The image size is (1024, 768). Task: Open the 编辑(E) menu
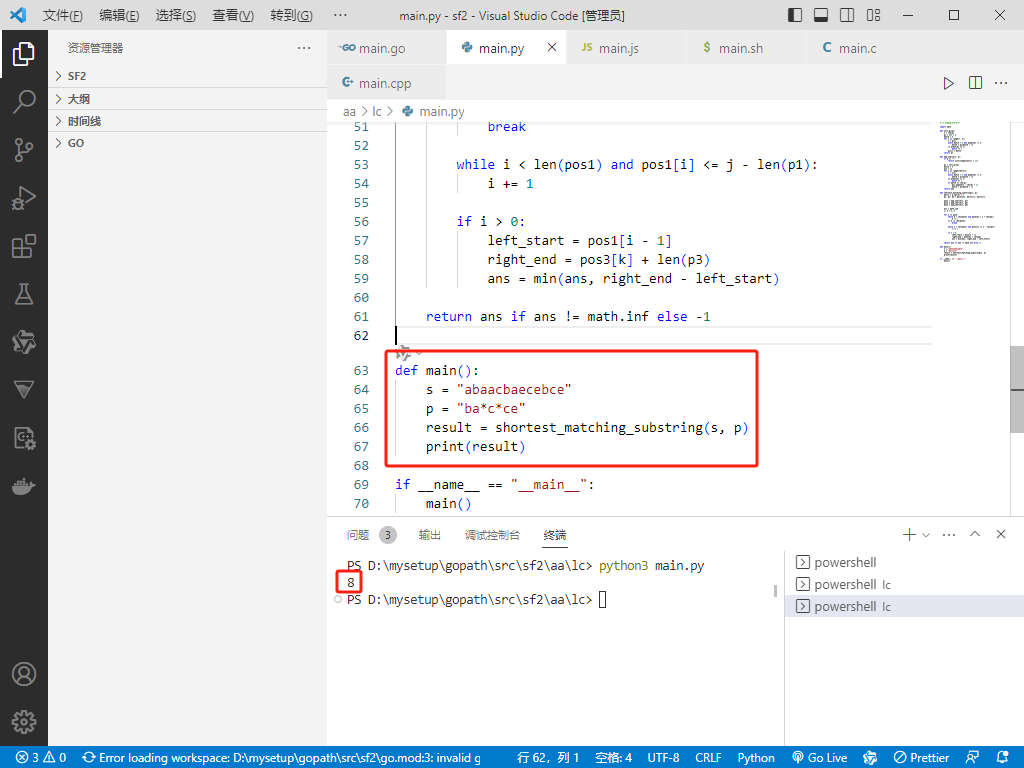click(x=119, y=15)
